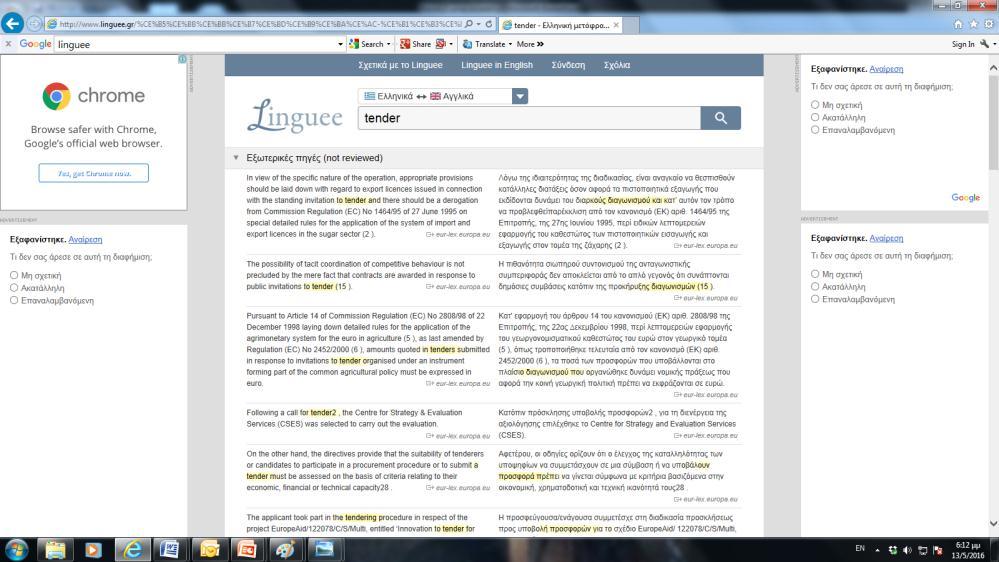Open Windows Explorer from the taskbar

pyautogui.click(x=55, y=549)
